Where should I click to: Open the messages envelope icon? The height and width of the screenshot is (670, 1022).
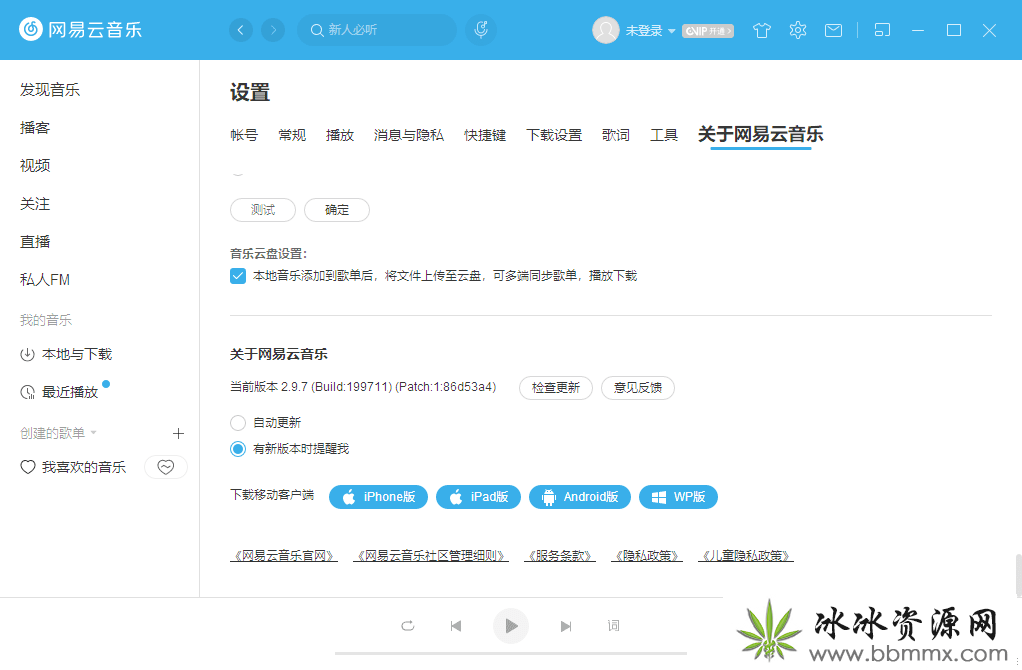click(833, 30)
